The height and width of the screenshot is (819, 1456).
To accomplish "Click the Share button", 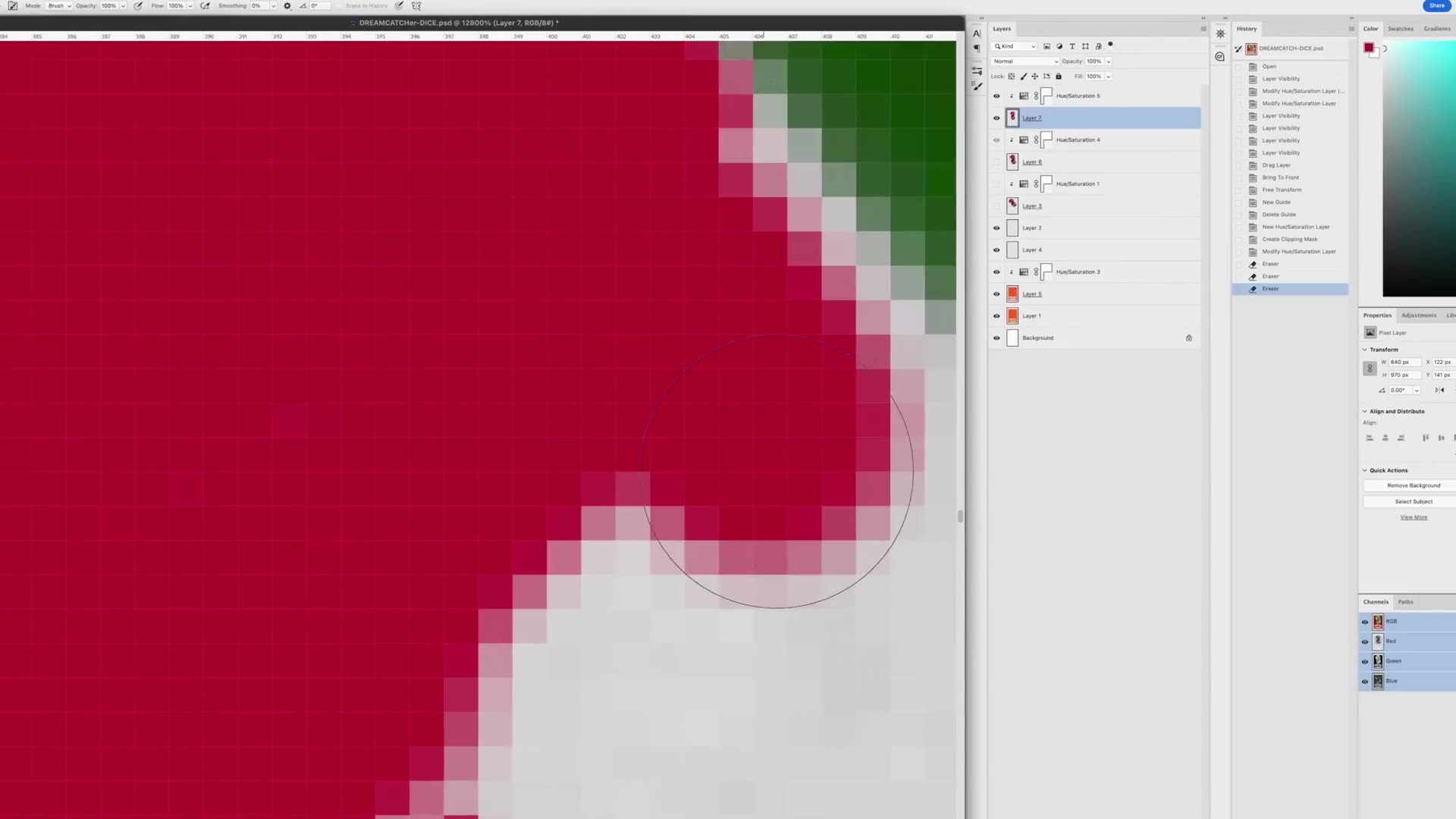I will 1437,5.
